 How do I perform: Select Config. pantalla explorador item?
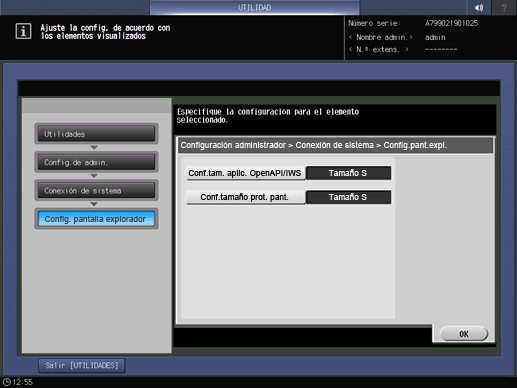point(96,219)
